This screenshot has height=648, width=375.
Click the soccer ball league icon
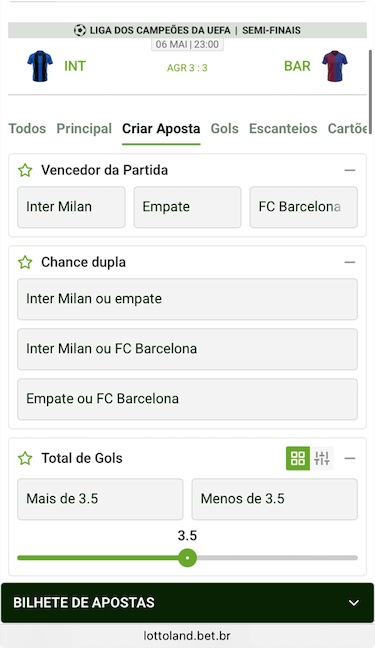80,30
